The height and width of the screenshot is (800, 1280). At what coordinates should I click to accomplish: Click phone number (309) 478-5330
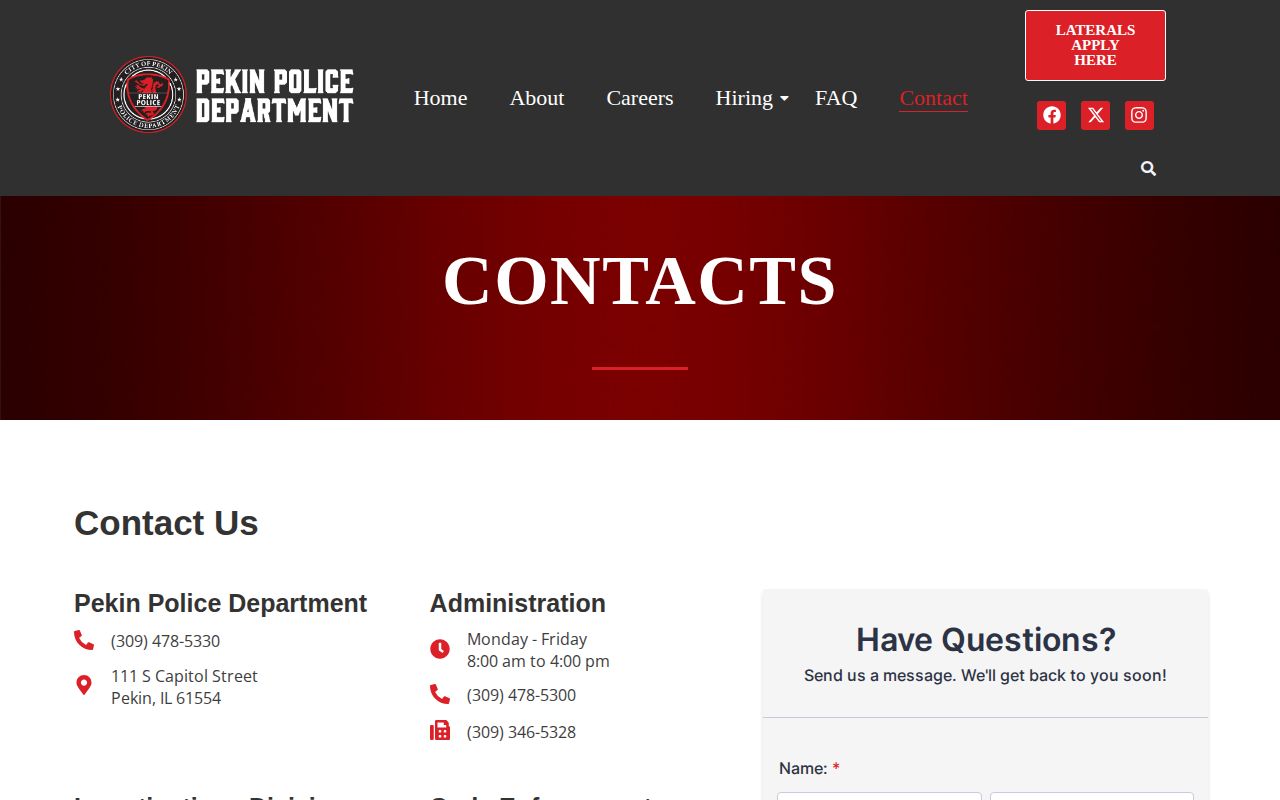point(165,641)
